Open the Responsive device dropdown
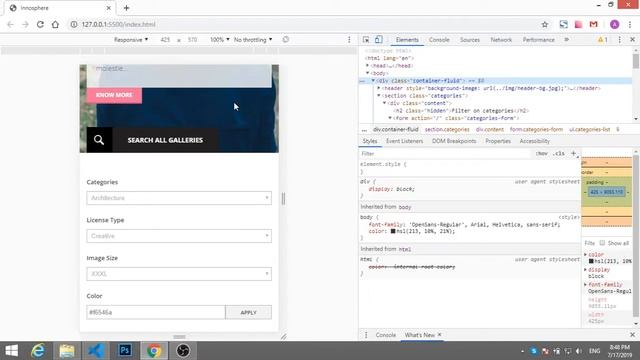This screenshot has height=360, width=640. coord(131,40)
